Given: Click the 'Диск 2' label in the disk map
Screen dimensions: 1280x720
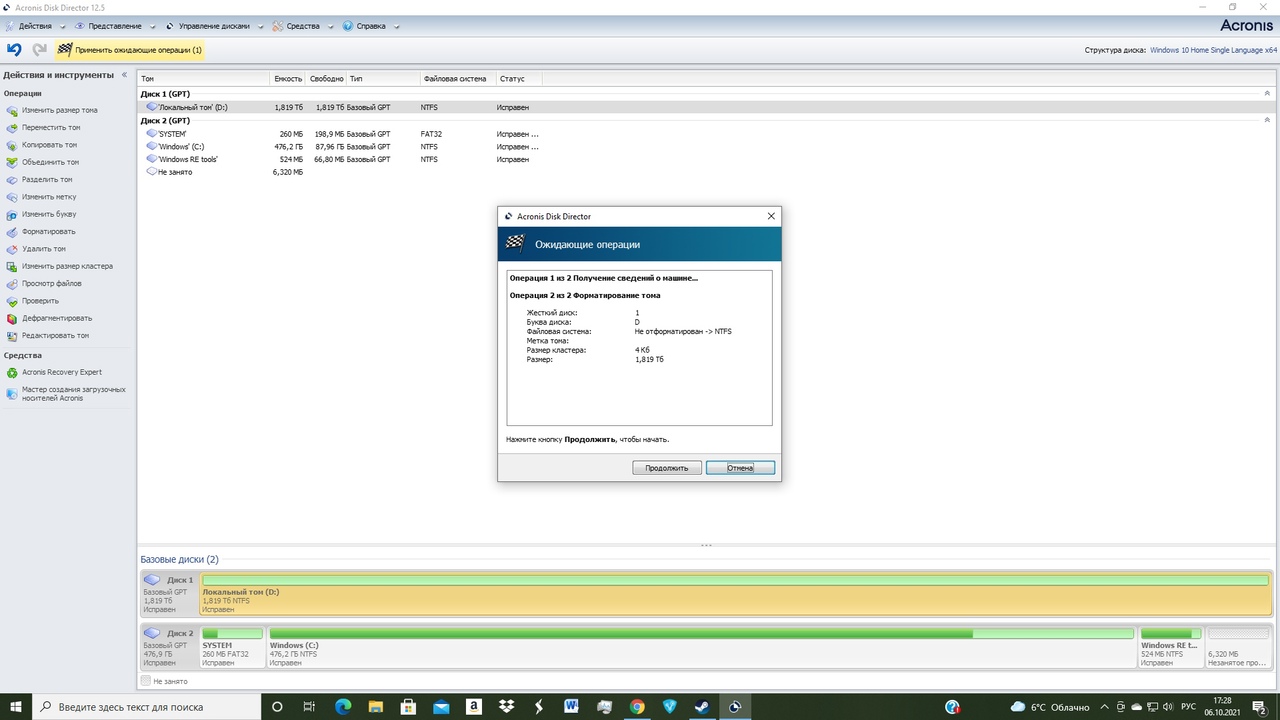Looking at the screenshot, I should pos(180,633).
